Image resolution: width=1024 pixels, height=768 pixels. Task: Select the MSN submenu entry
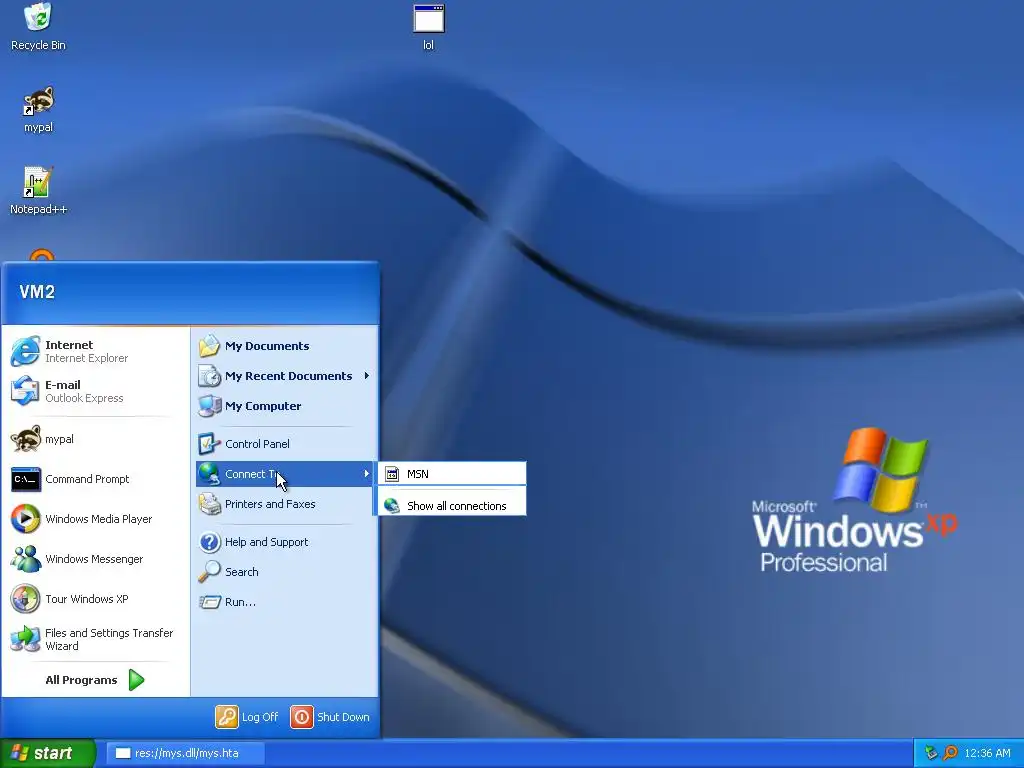[x=451, y=474]
